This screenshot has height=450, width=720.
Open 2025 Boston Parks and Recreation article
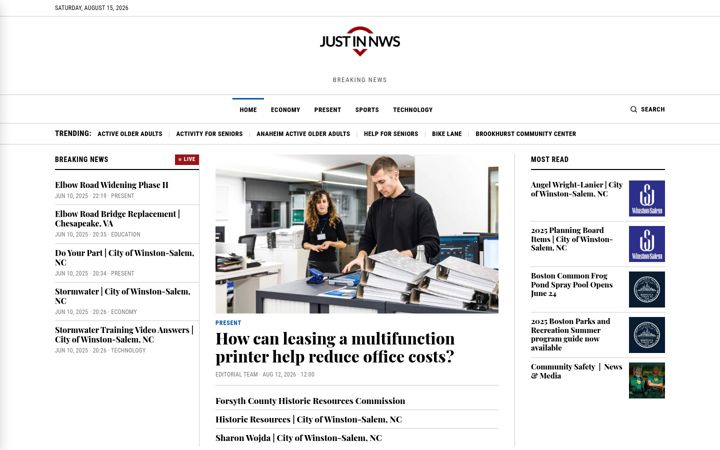click(571, 334)
